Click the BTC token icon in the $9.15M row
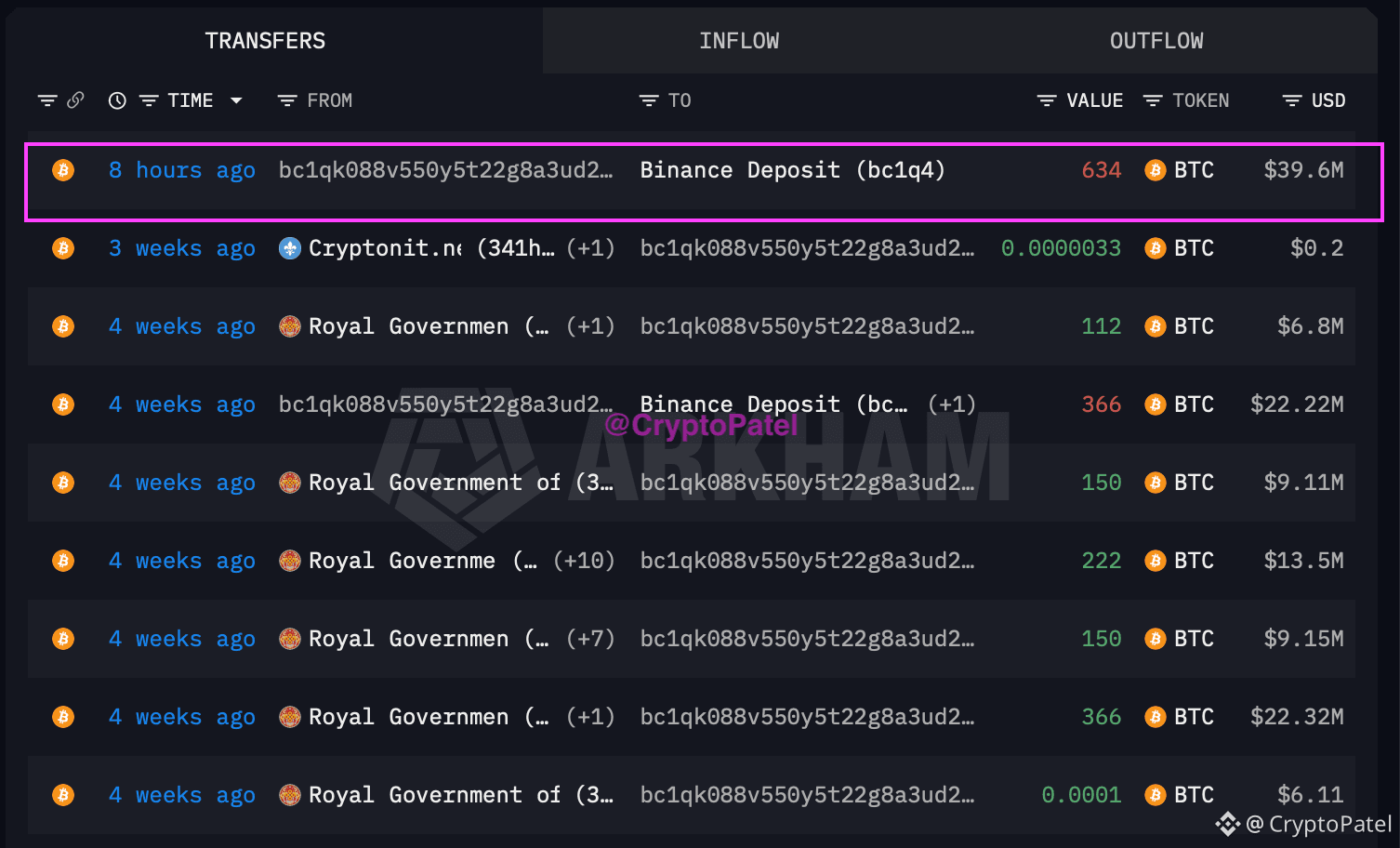This screenshot has width=1400, height=848. (x=1156, y=639)
